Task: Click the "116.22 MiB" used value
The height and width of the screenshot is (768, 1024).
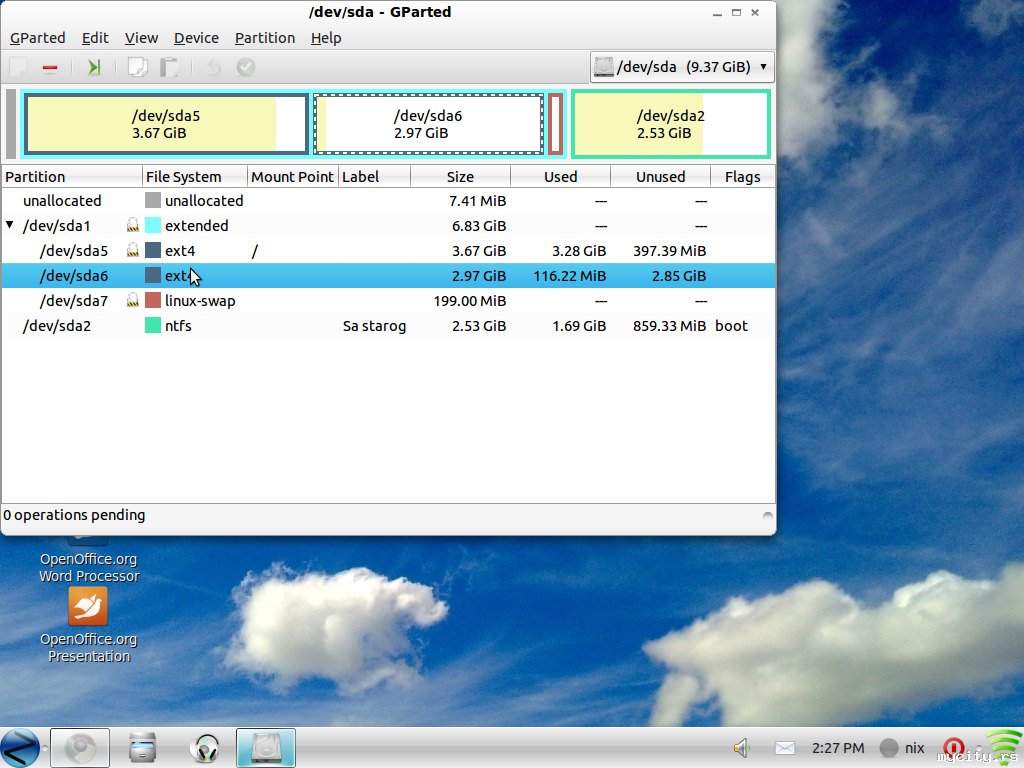Action: coord(569,276)
